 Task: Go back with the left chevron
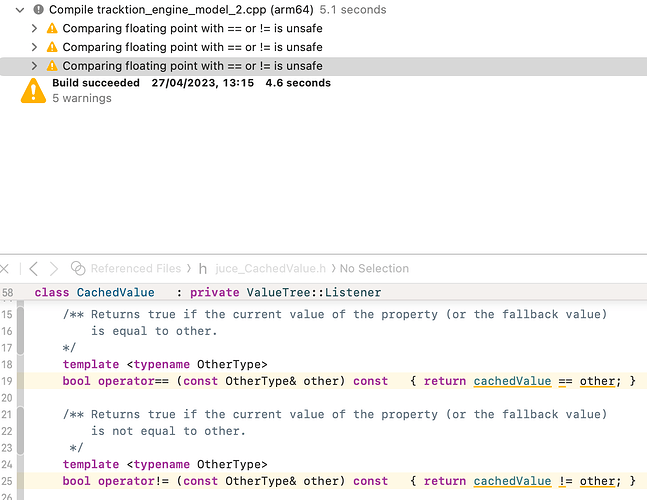(x=34, y=269)
